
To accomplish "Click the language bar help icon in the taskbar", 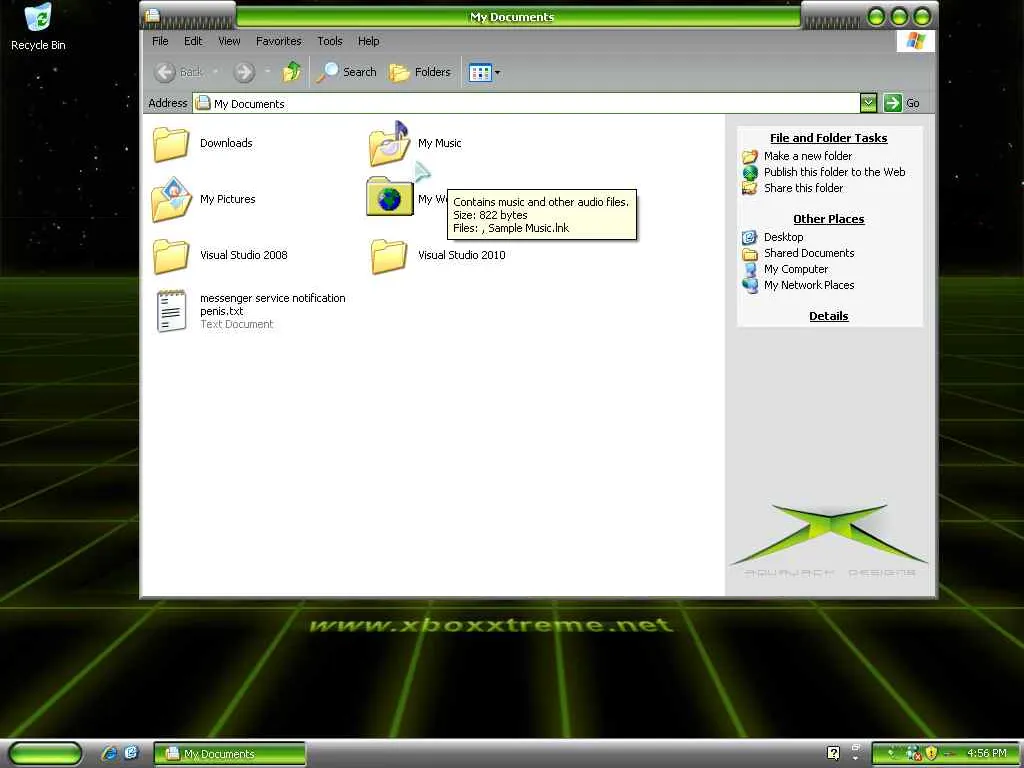I will pyautogui.click(x=833, y=753).
